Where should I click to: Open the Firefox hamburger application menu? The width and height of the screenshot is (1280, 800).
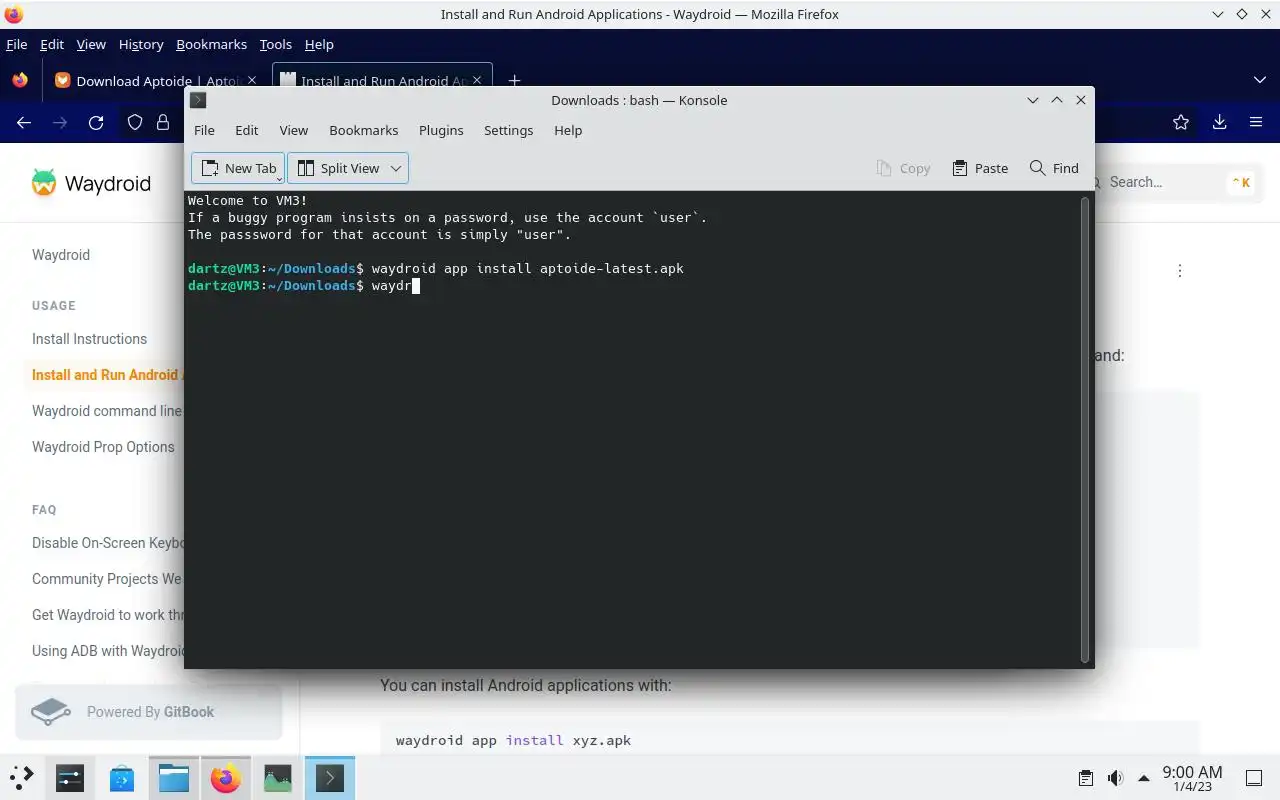1256,122
